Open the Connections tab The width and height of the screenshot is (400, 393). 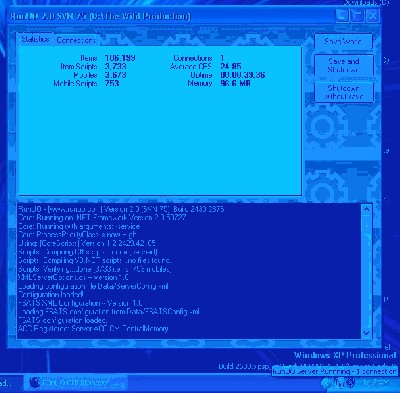[76, 40]
